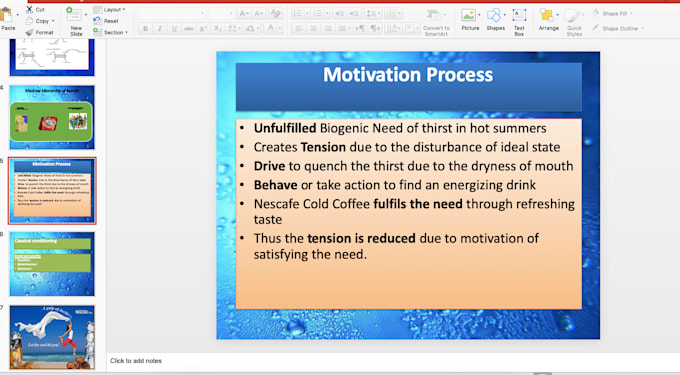
Task: Align text left
Action: tap(298, 29)
